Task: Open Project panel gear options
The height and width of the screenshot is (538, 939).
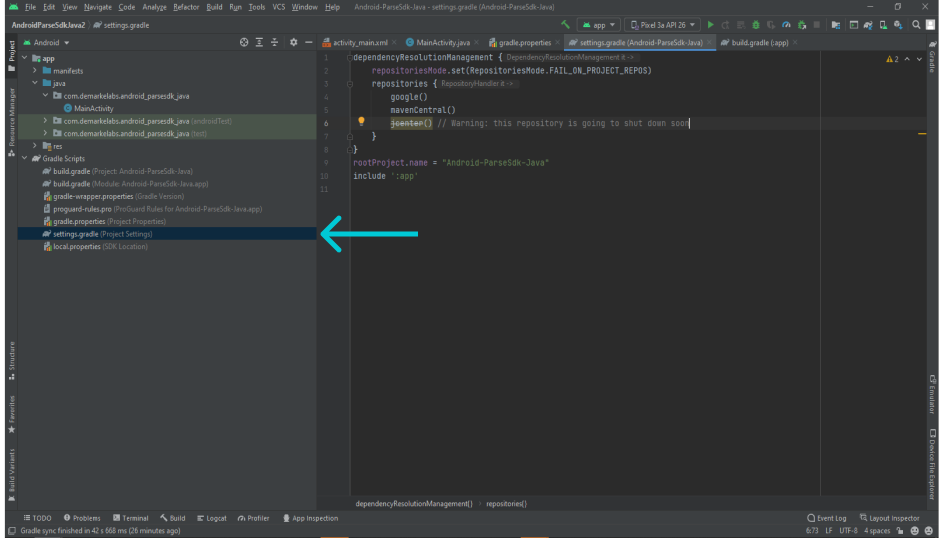Action: 293,43
